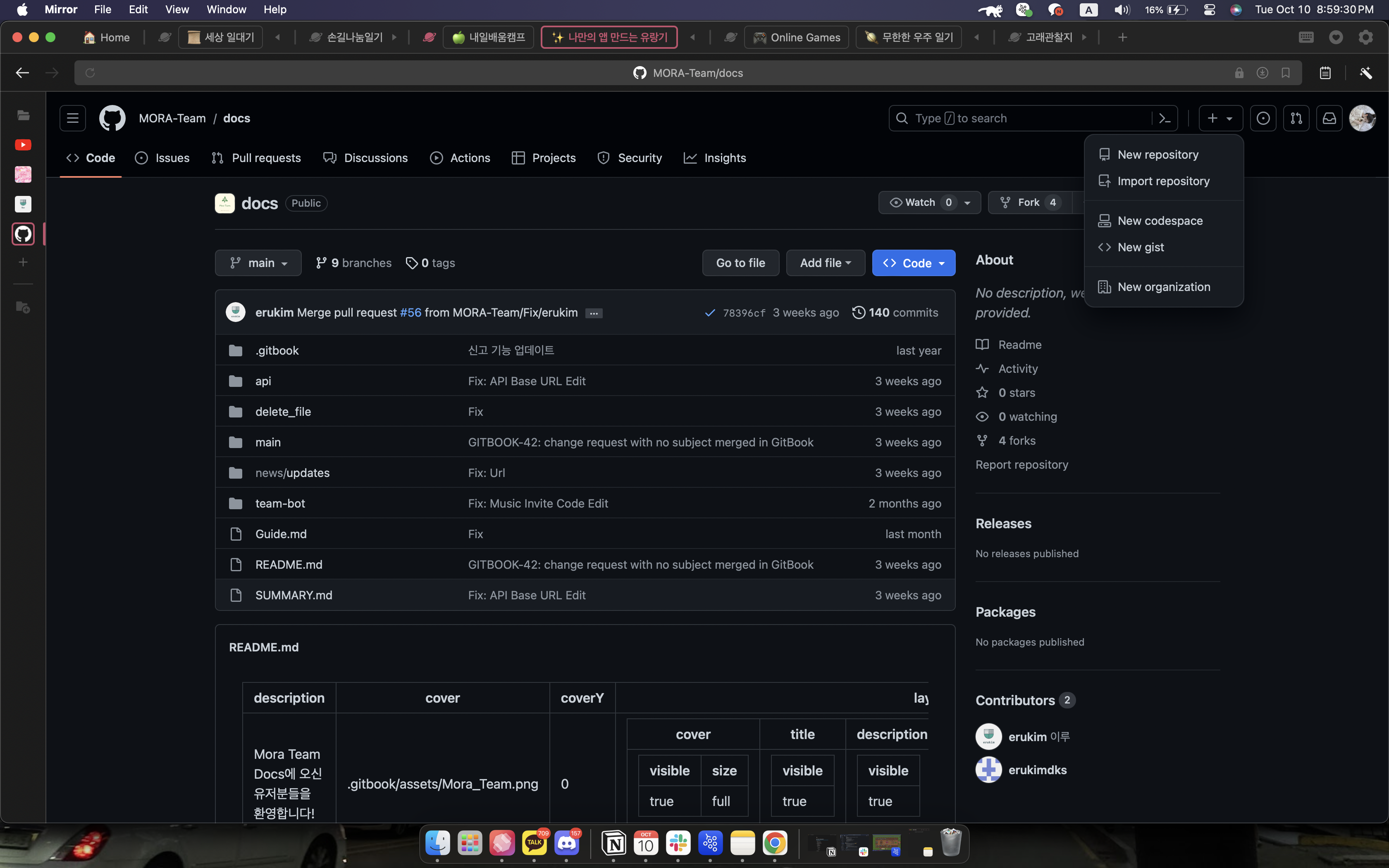Viewport: 1389px width, 868px height.
Task: Open the main branch dropdown
Action: pos(258,263)
